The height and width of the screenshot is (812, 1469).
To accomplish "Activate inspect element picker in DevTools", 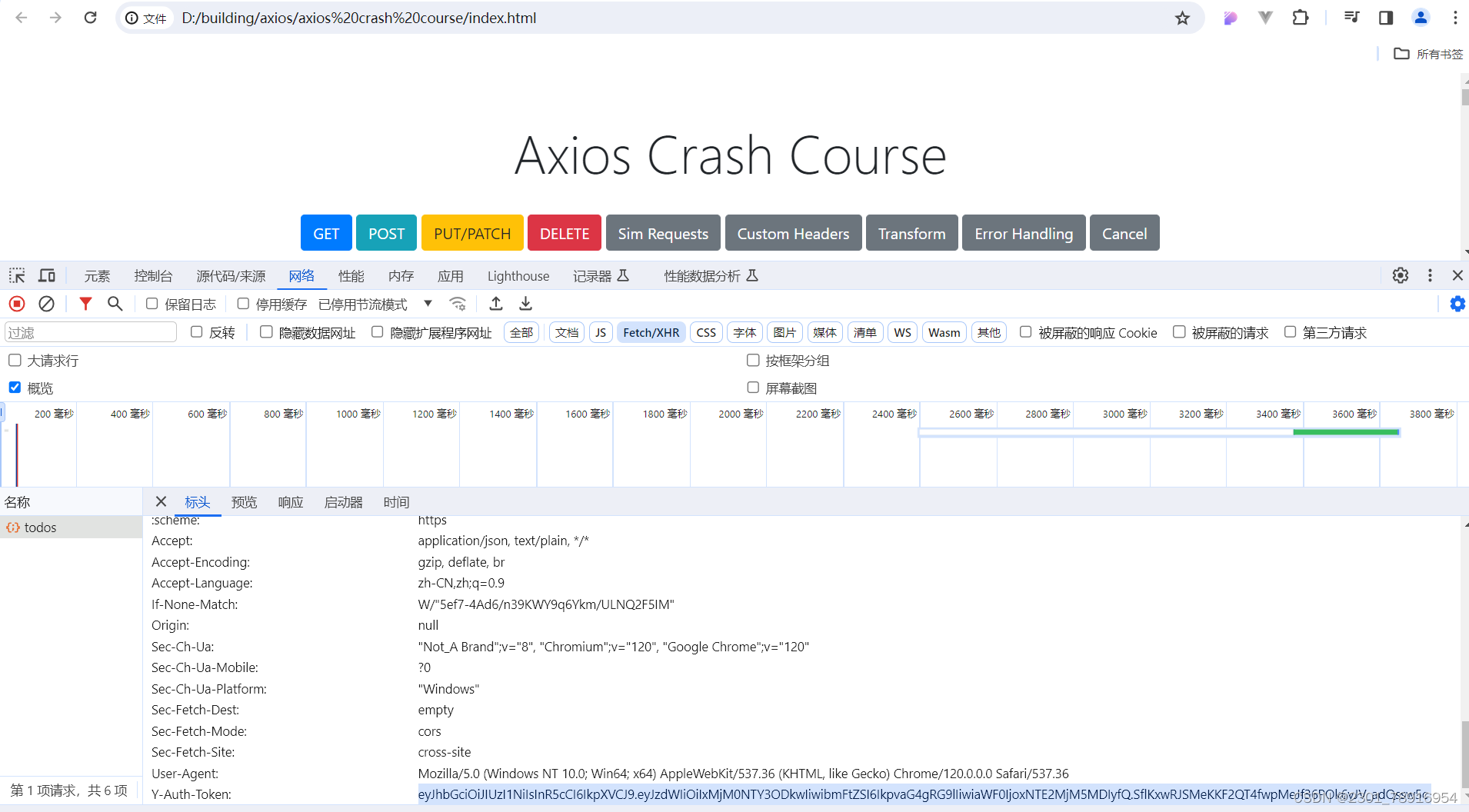I will pyautogui.click(x=17, y=275).
